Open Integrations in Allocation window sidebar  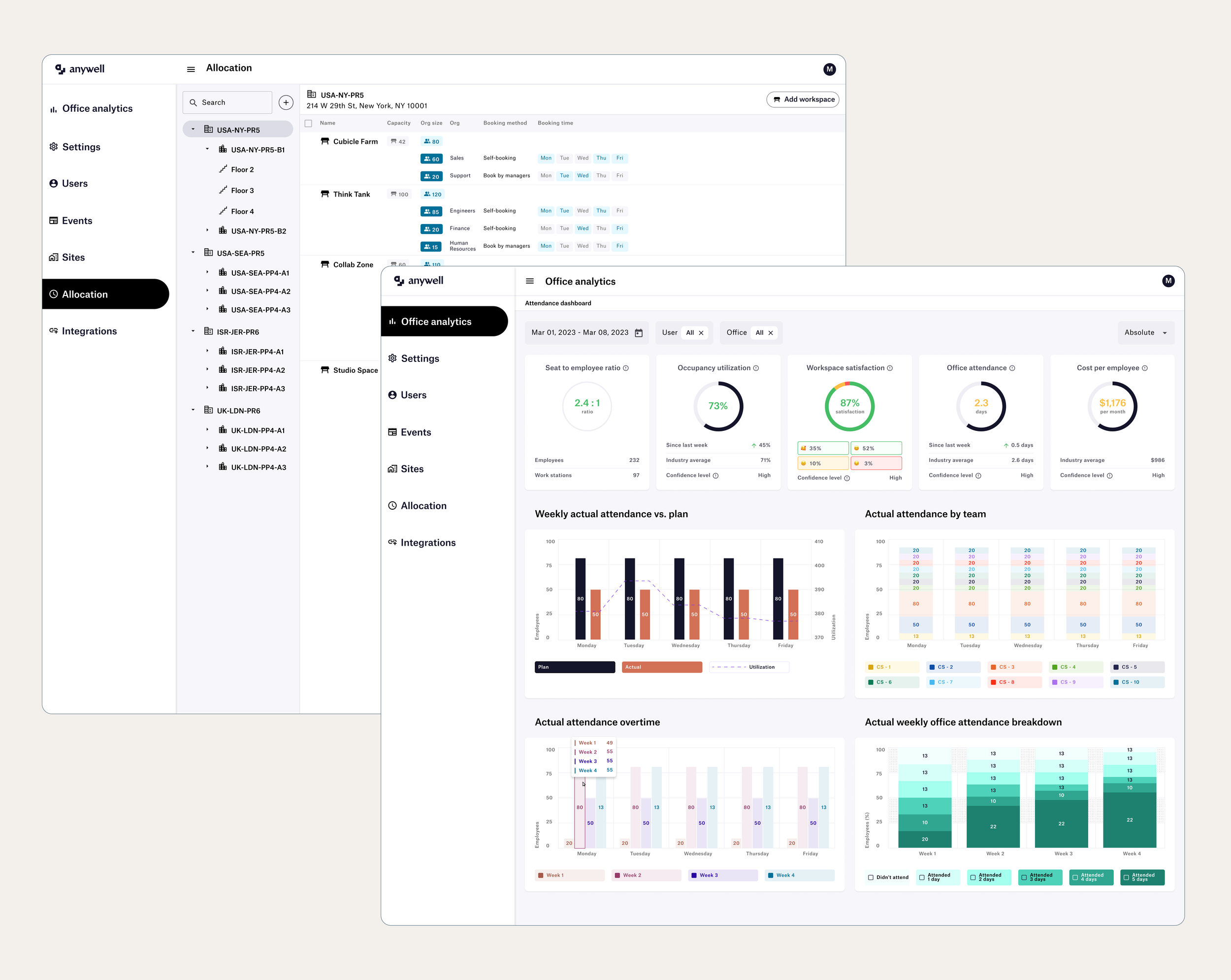pyautogui.click(x=83, y=331)
